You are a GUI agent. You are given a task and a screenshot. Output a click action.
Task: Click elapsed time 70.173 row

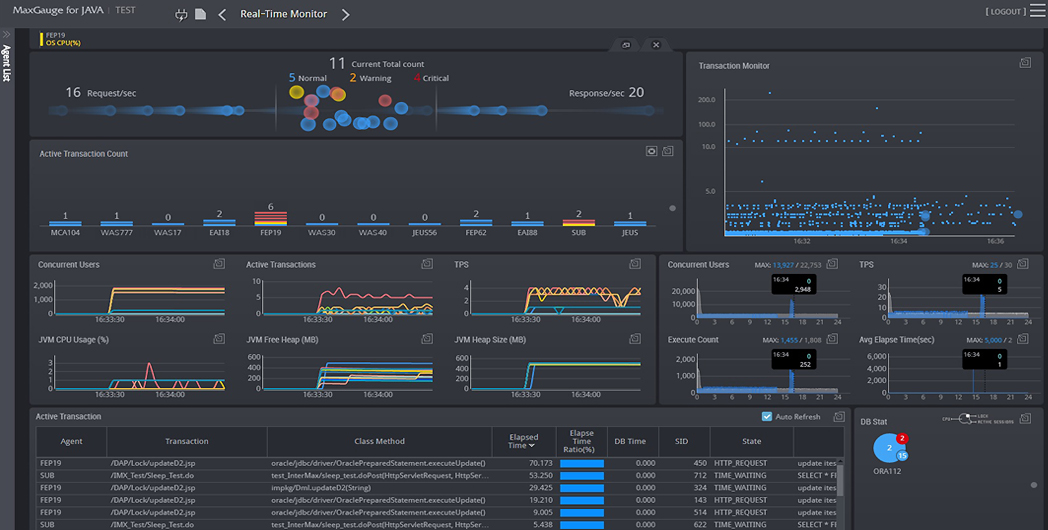pos(438,462)
